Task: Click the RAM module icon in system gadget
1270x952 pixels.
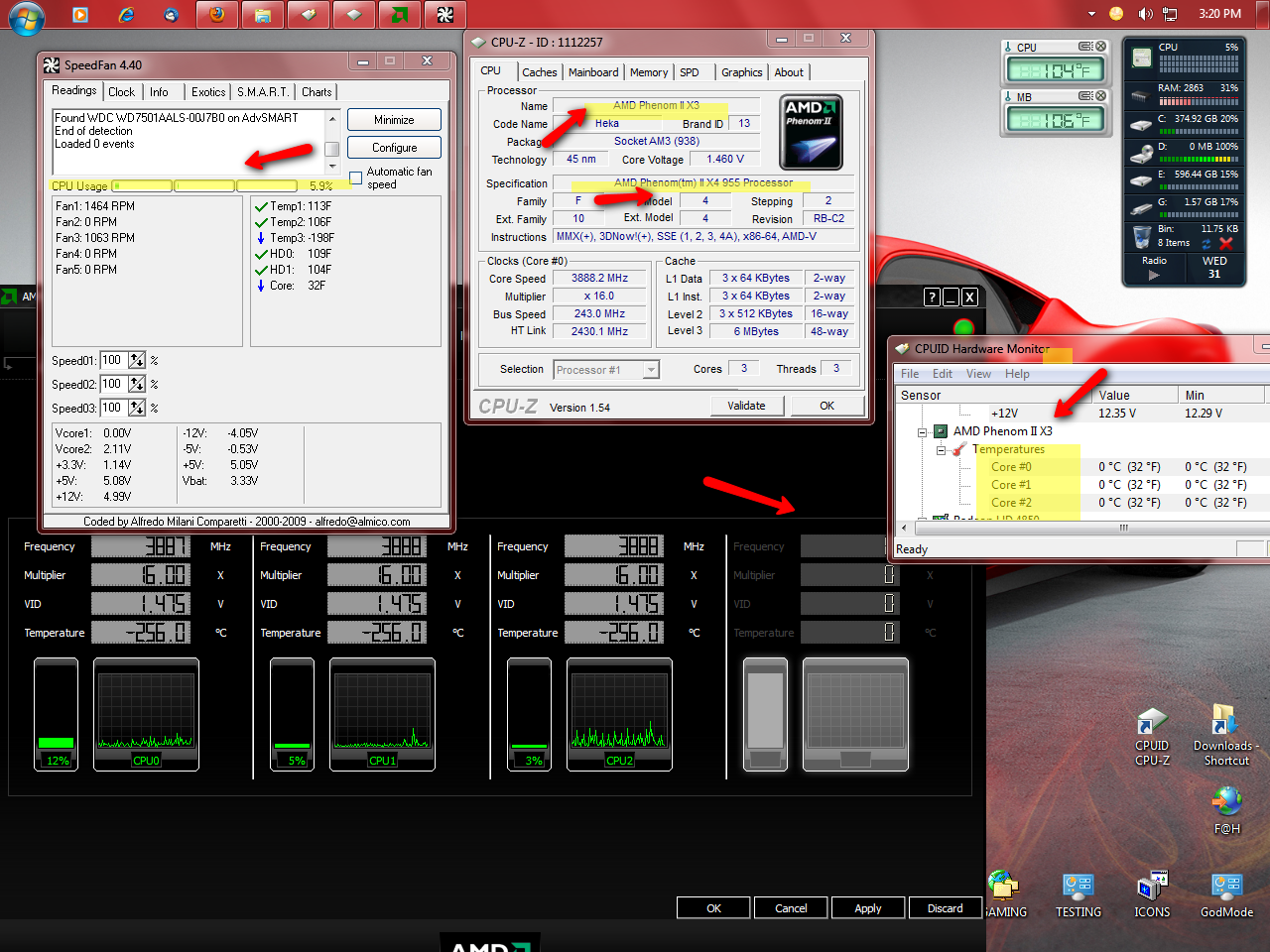Action: coord(1141,96)
